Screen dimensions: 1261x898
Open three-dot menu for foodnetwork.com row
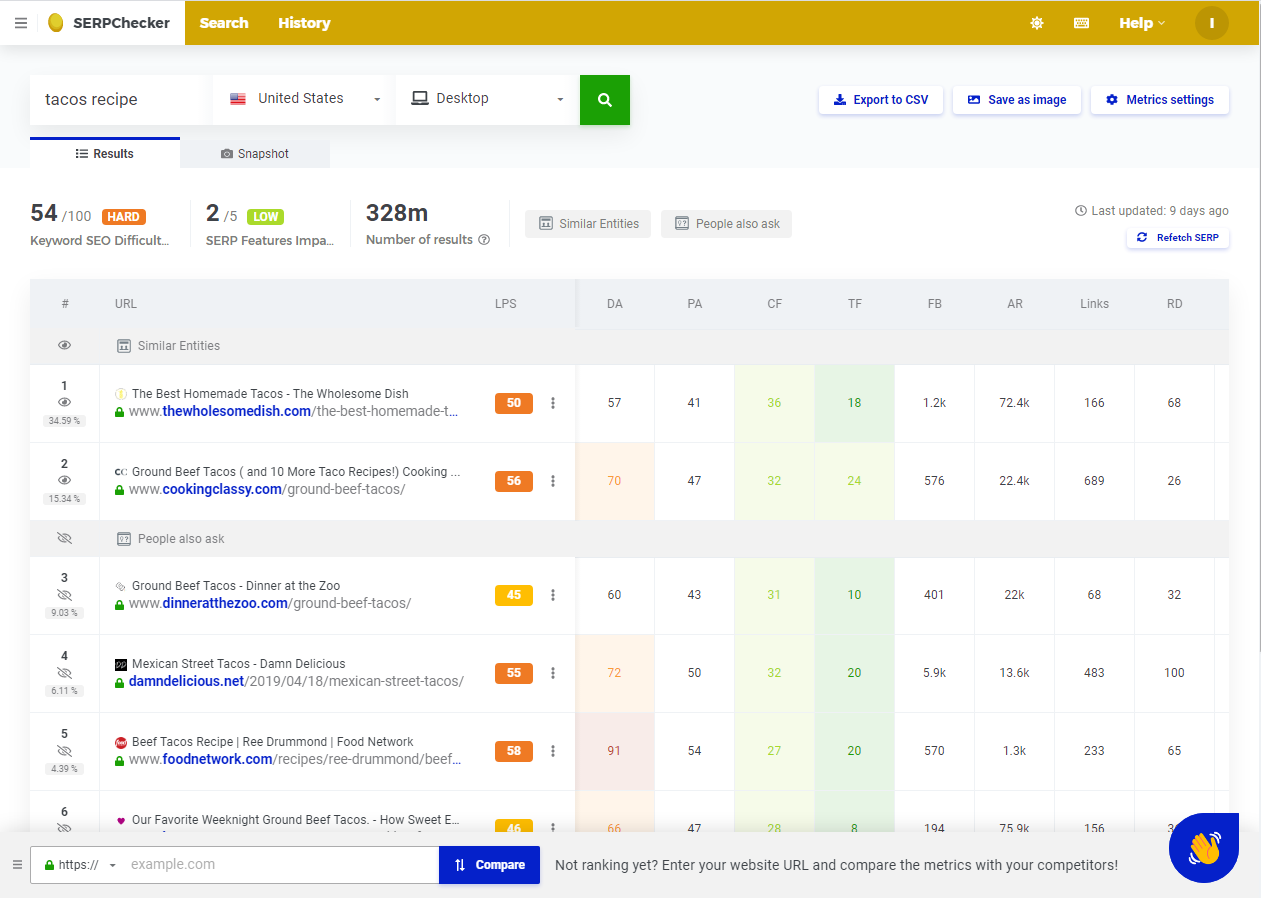tap(553, 751)
